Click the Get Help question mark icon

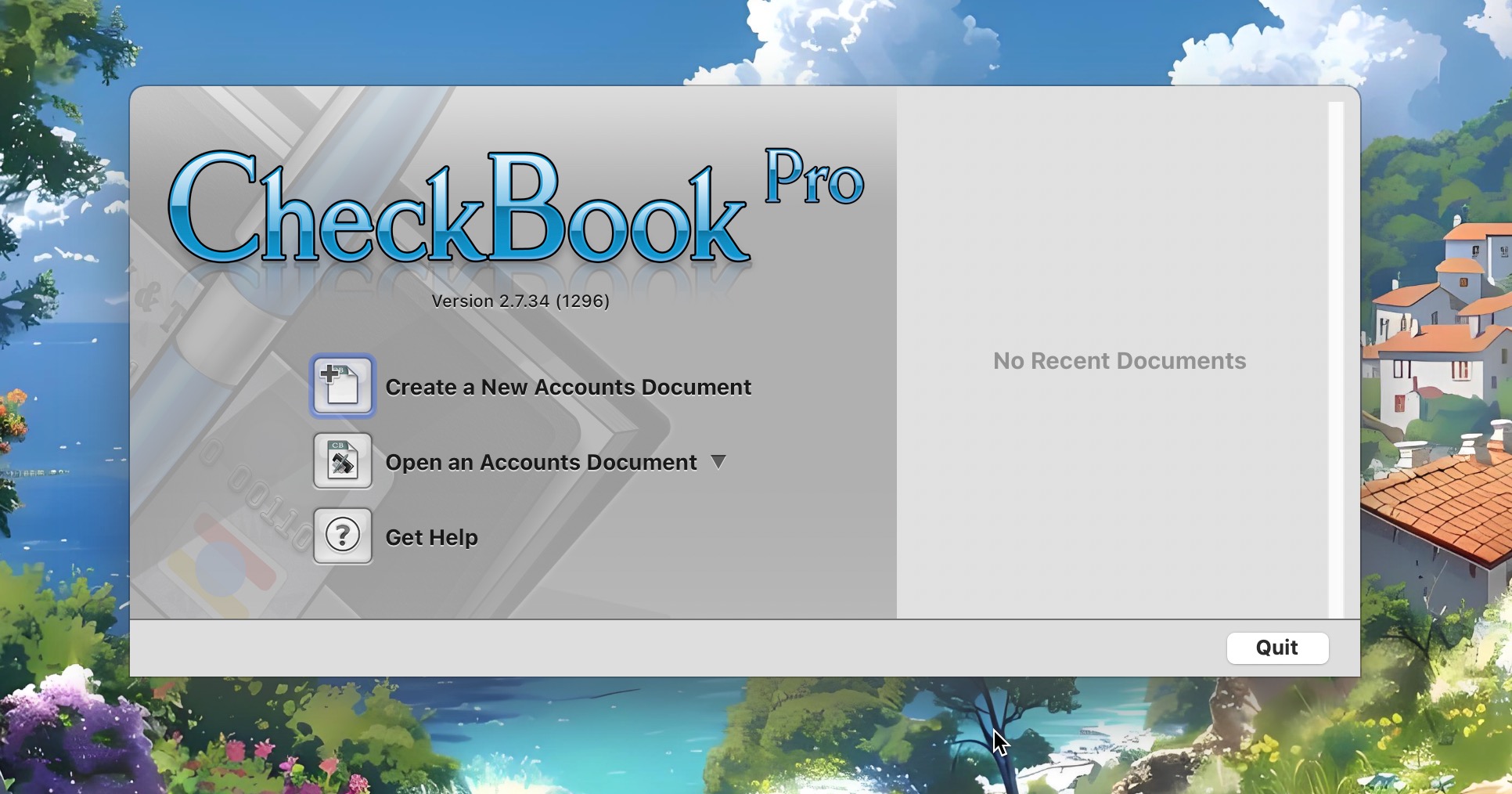click(x=343, y=536)
